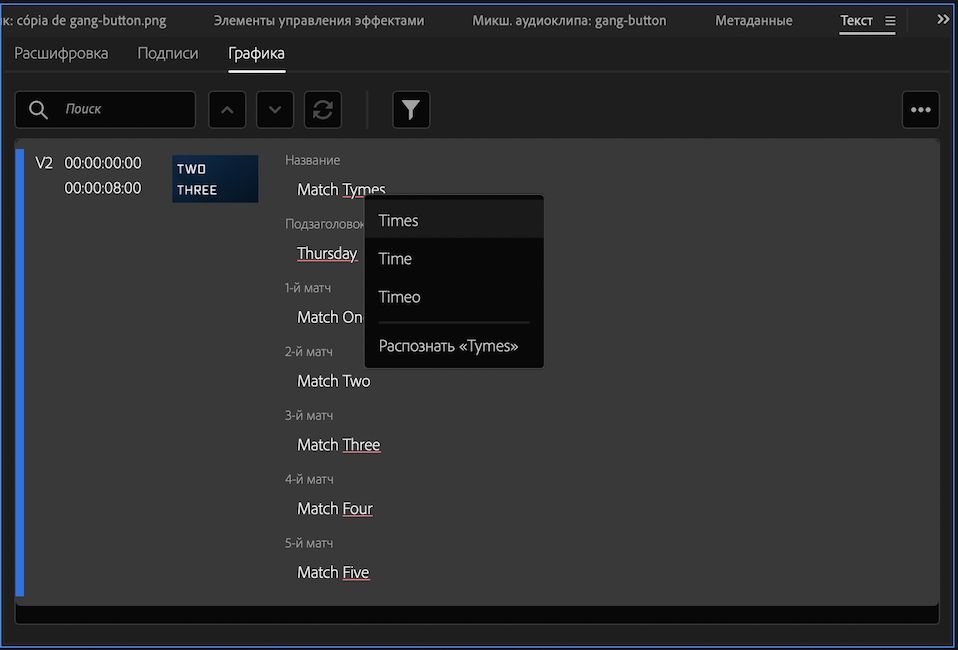Select the Графика tab
958x650 pixels.
pyautogui.click(x=257, y=53)
